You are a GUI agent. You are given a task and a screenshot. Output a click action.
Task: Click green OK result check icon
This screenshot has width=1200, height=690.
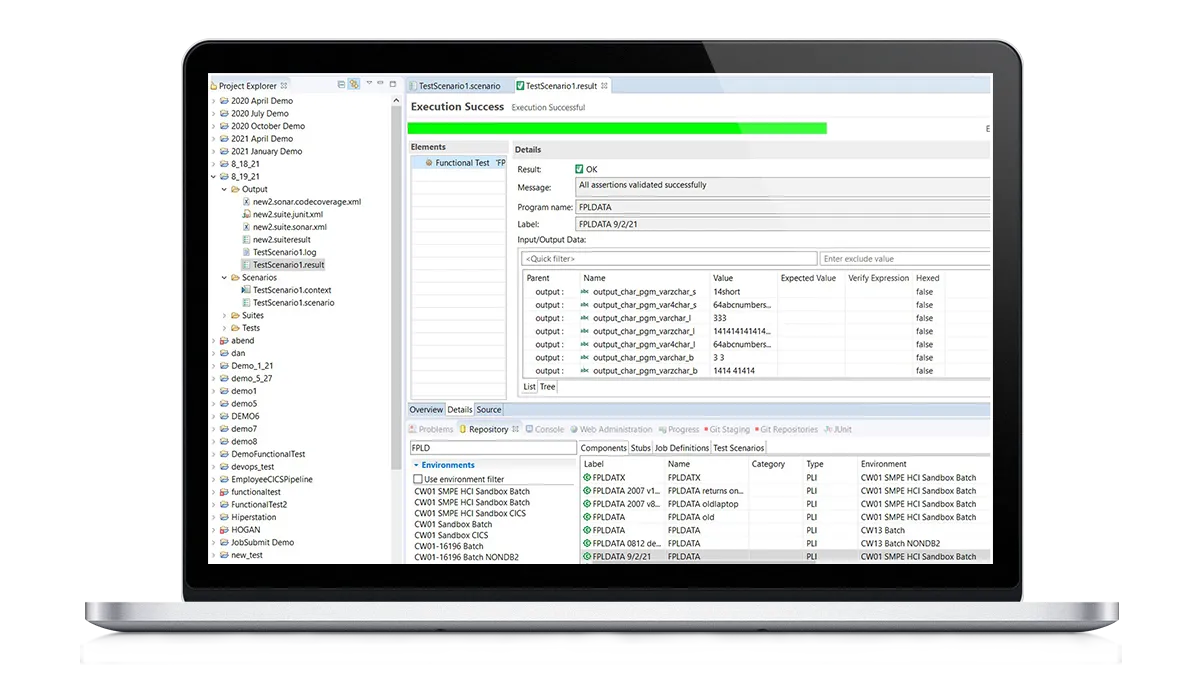pos(579,169)
